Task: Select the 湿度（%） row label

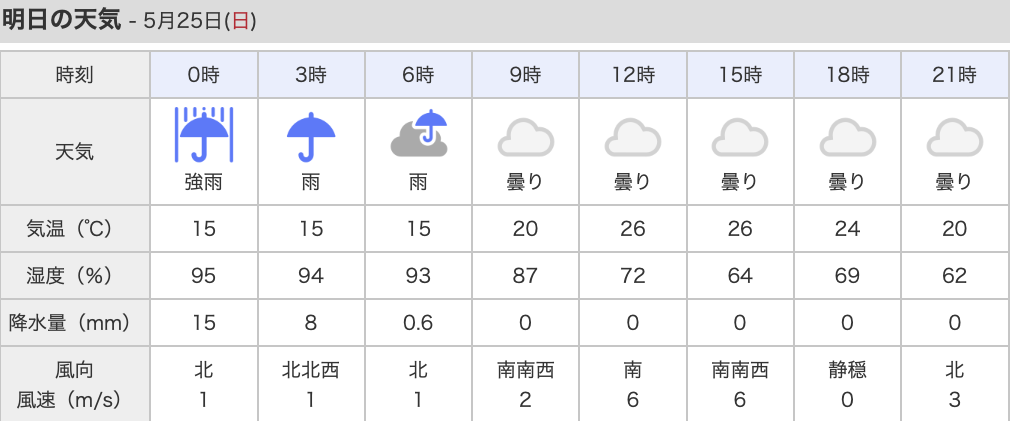Action: (x=69, y=276)
